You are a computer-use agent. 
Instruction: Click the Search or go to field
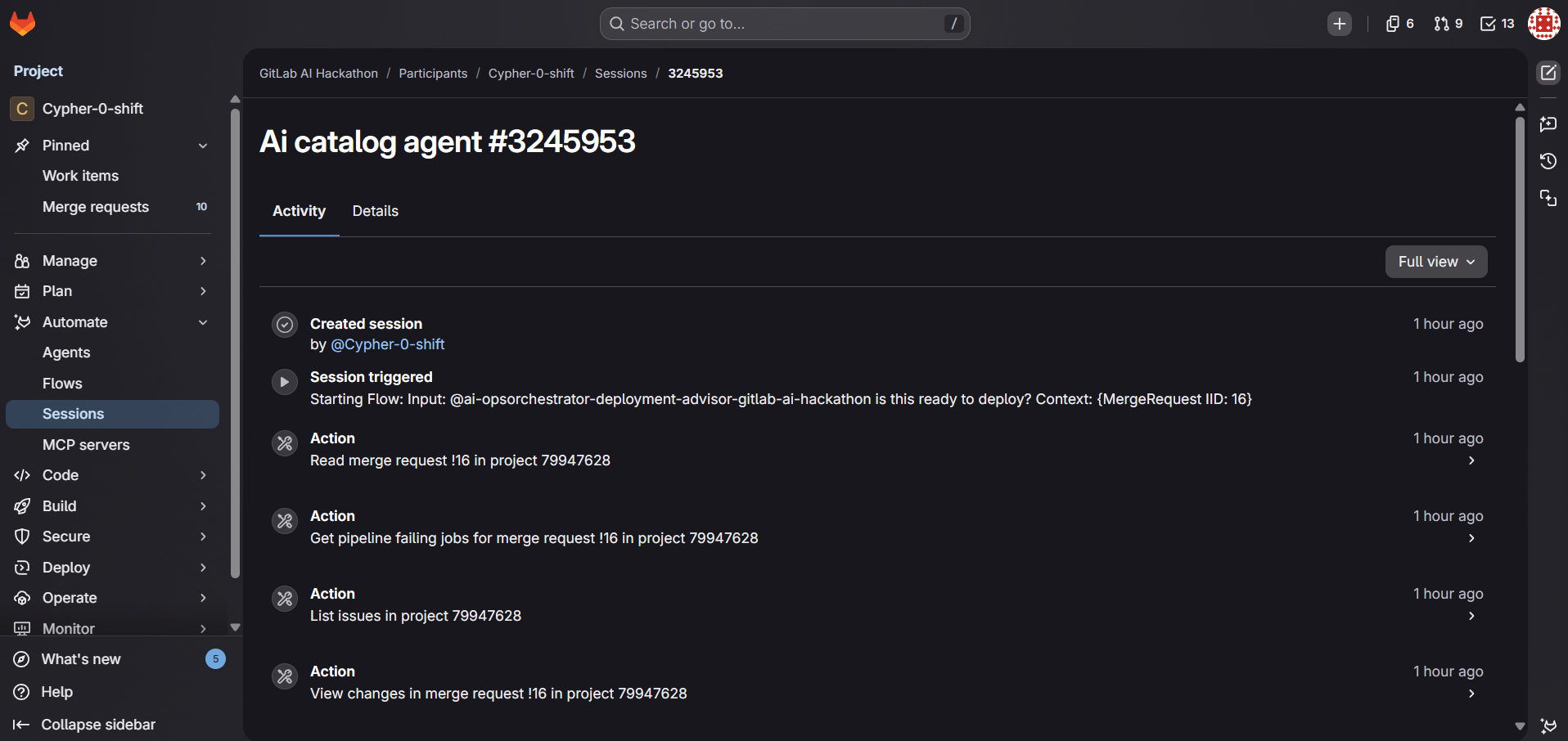tap(785, 24)
